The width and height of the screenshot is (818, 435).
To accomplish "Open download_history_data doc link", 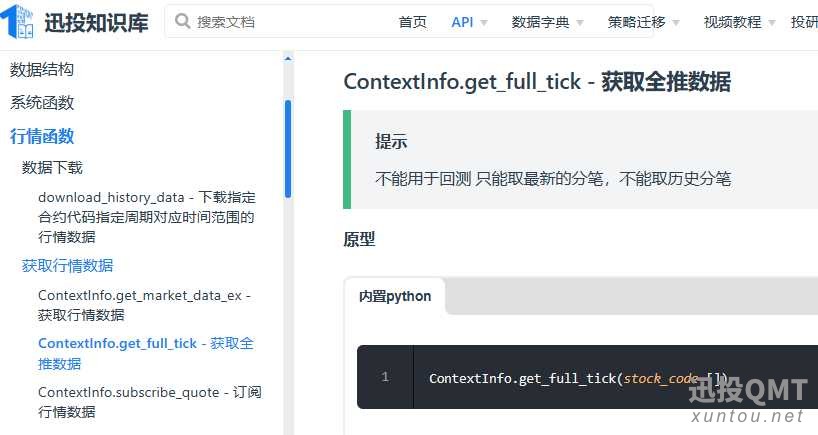I will point(147,217).
